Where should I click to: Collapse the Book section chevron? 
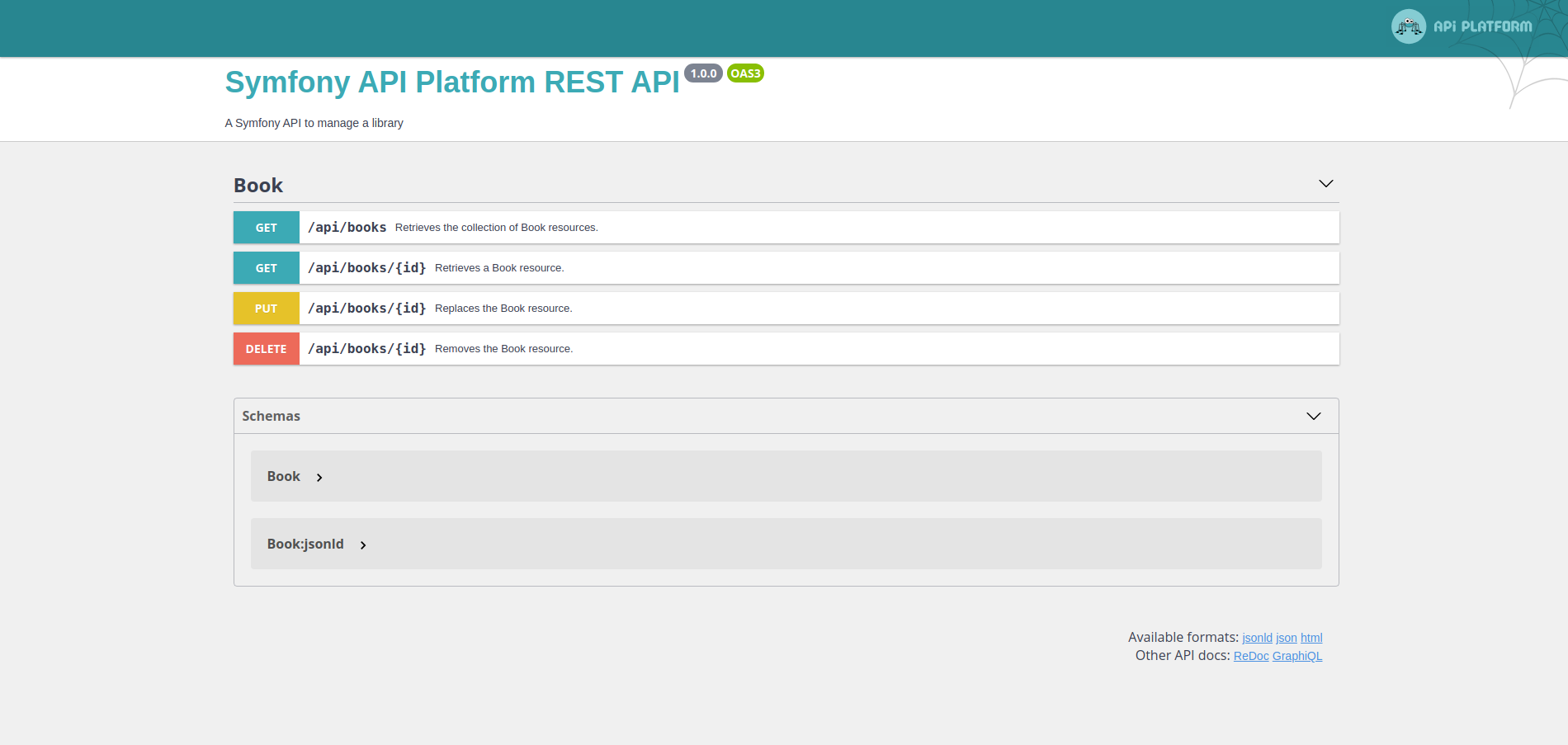click(1325, 184)
